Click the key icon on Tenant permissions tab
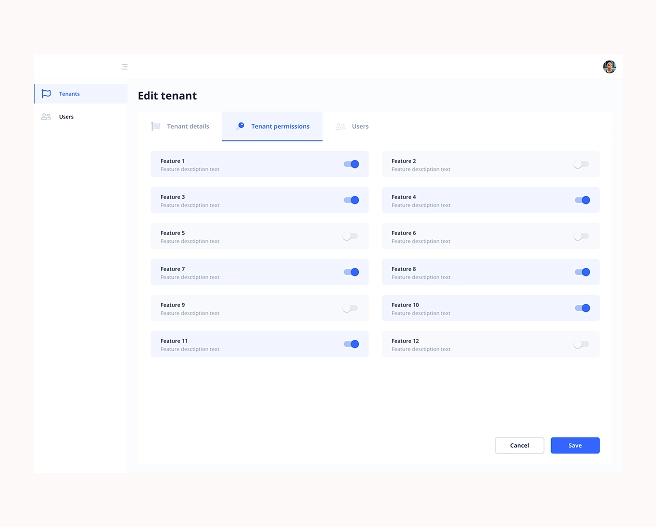656x528 pixels. [240, 126]
